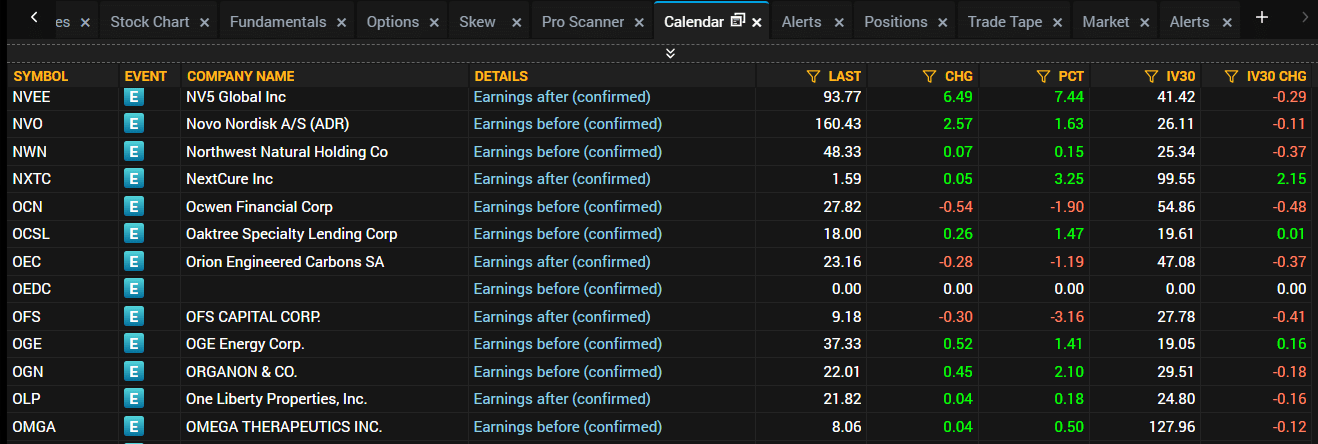This screenshot has width=1318, height=444.
Task: Expand the collapsed panel double chevron
Action: click(670, 53)
